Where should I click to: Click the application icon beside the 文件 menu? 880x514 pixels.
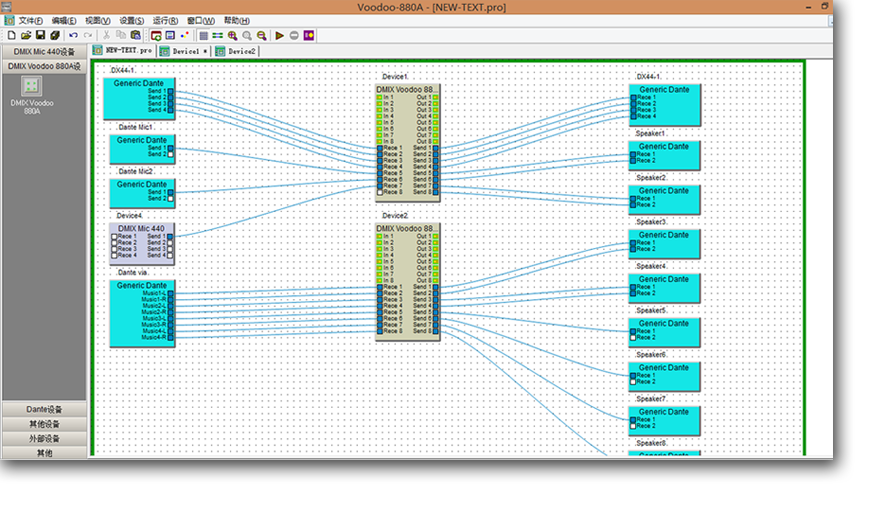[x=10, y=20]
